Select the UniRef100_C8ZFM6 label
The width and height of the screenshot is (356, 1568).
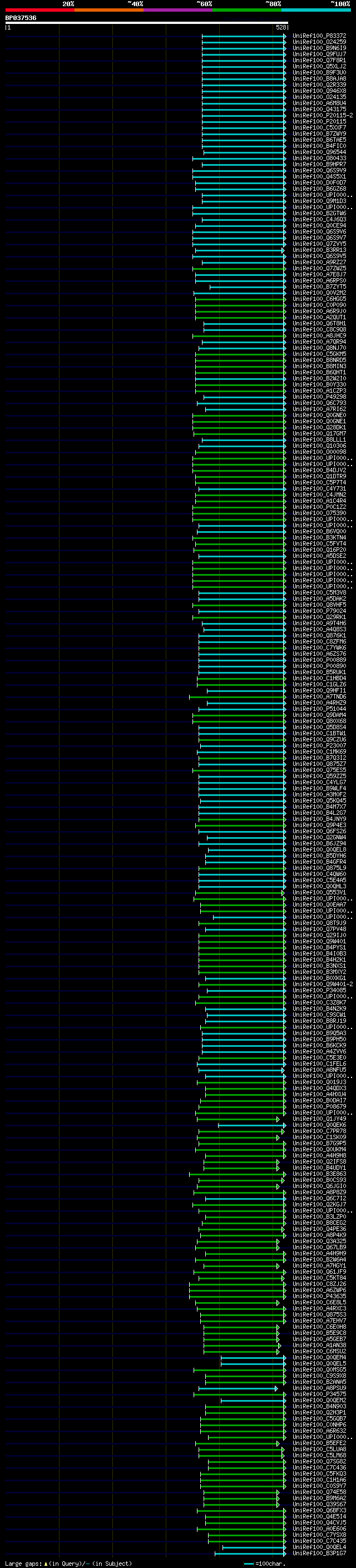[319, 641]
